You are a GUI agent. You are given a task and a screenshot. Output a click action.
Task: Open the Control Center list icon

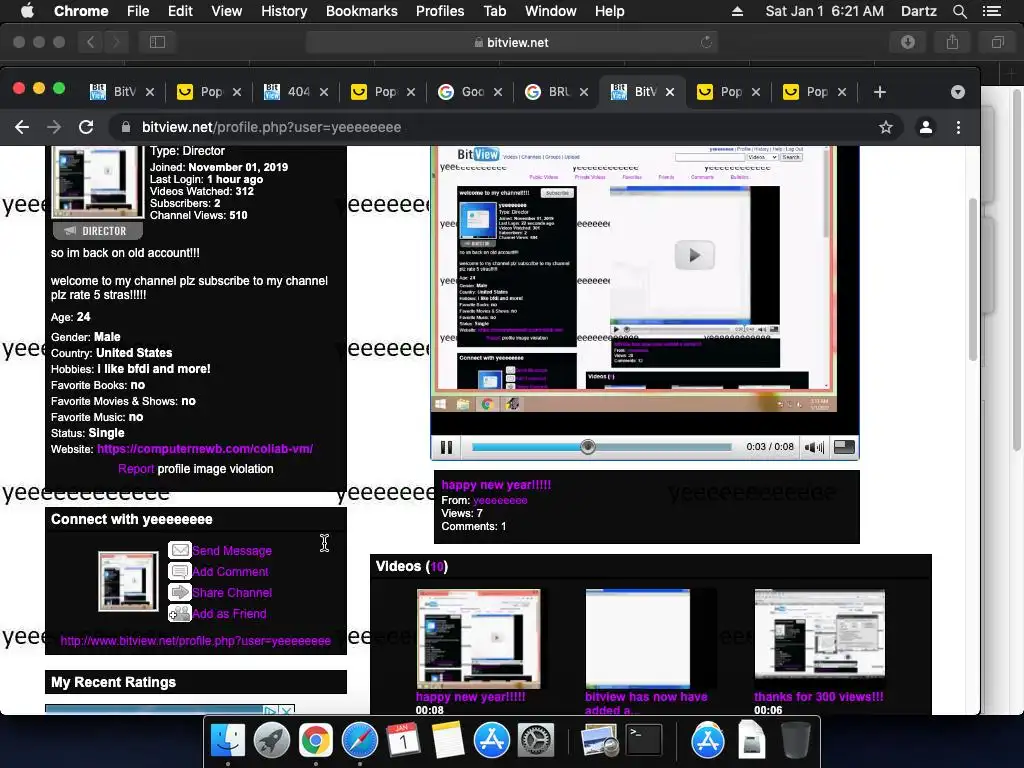coord(991,11)
